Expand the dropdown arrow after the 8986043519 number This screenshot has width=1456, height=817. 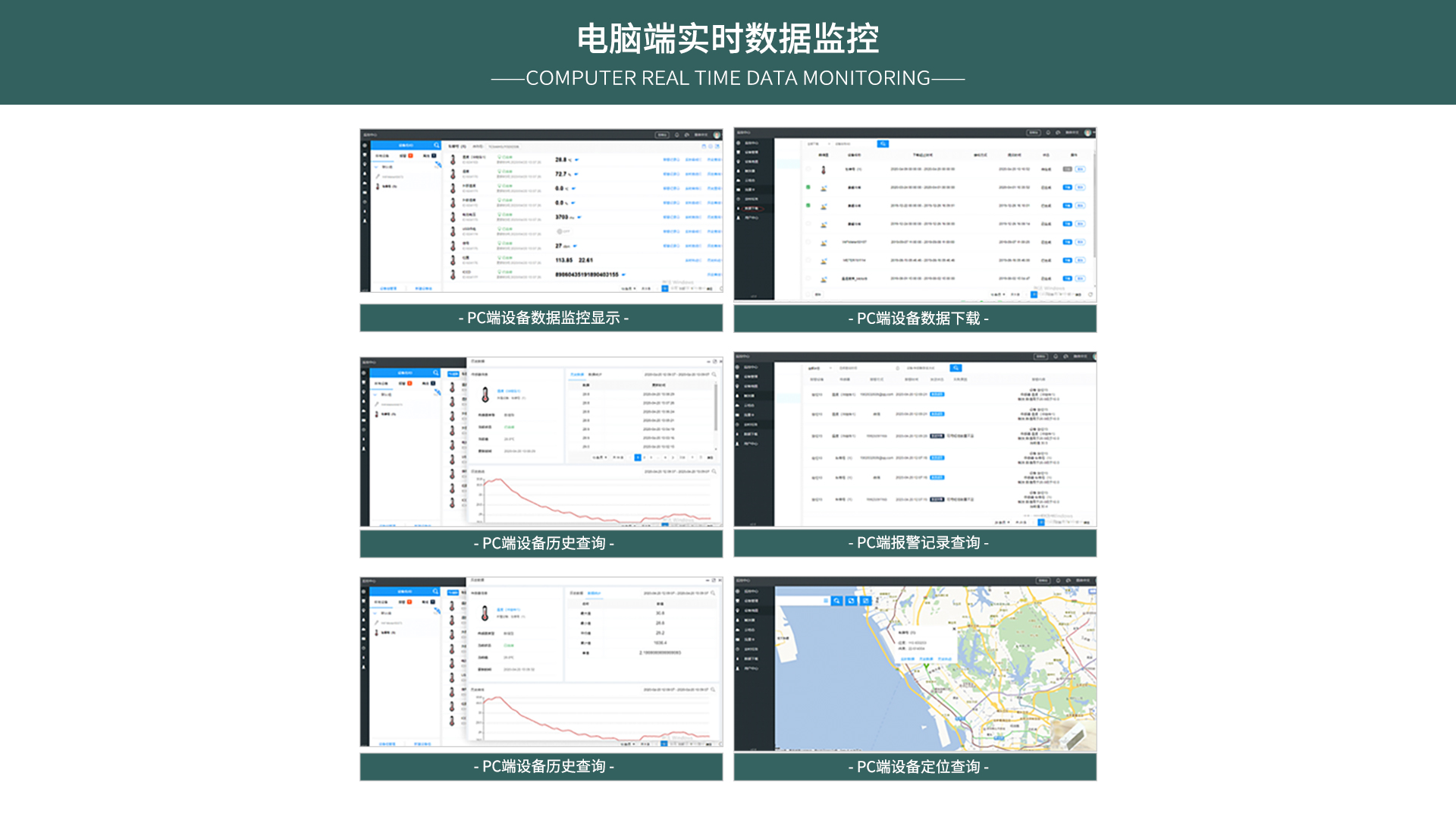[x=623, y=275]
